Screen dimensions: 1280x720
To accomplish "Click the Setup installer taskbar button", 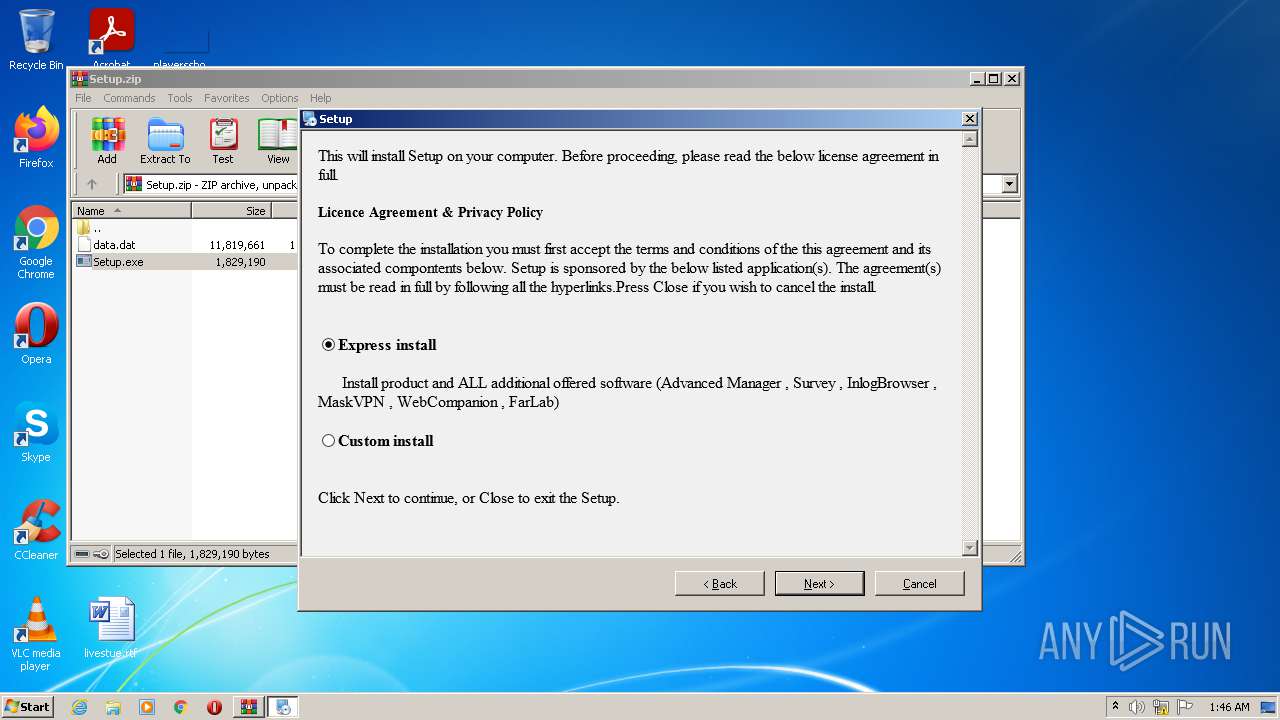I will (283, 707).
